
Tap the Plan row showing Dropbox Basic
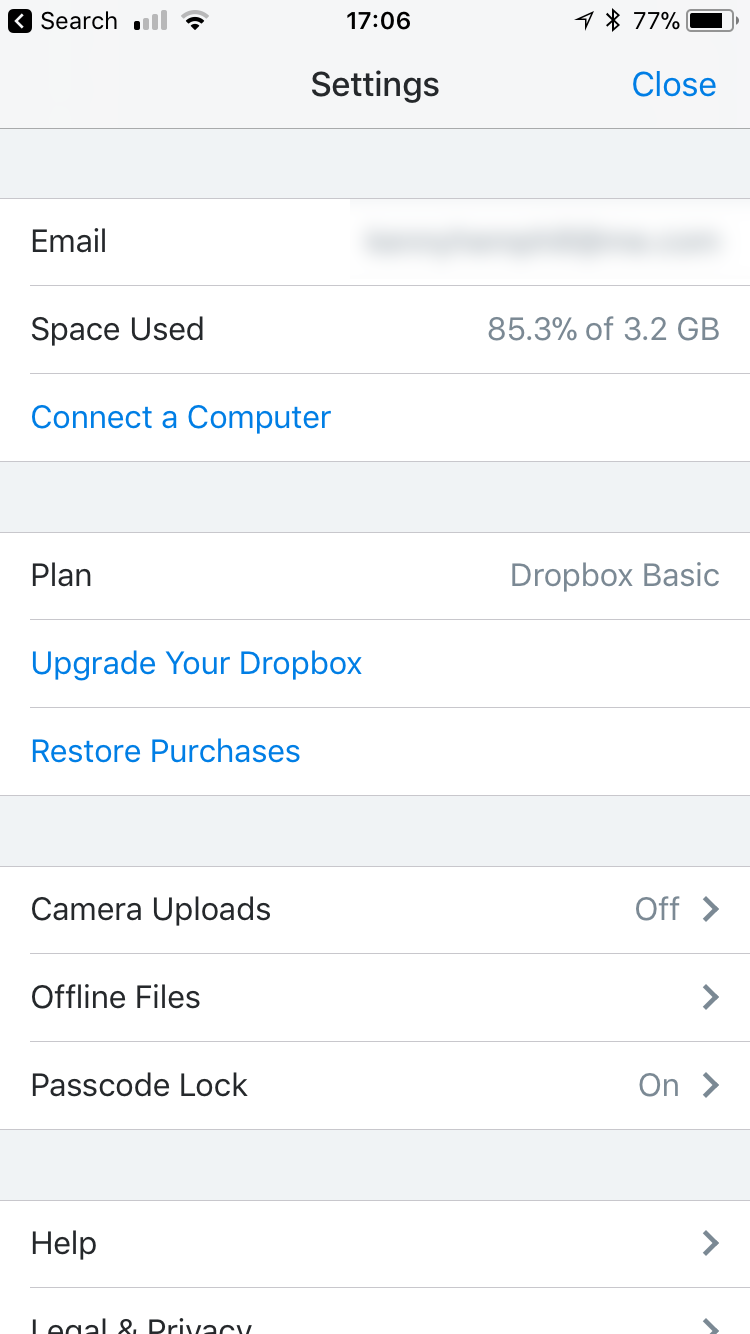pyautogui.click(x=375, y=576)
